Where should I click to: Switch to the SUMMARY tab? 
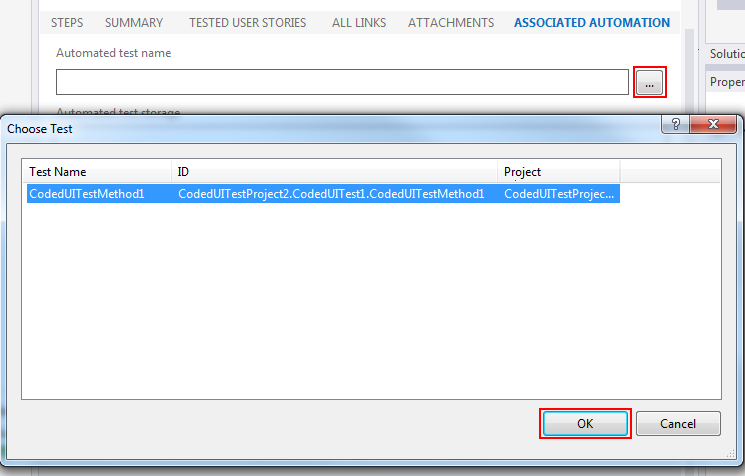[x=134, y=23]
